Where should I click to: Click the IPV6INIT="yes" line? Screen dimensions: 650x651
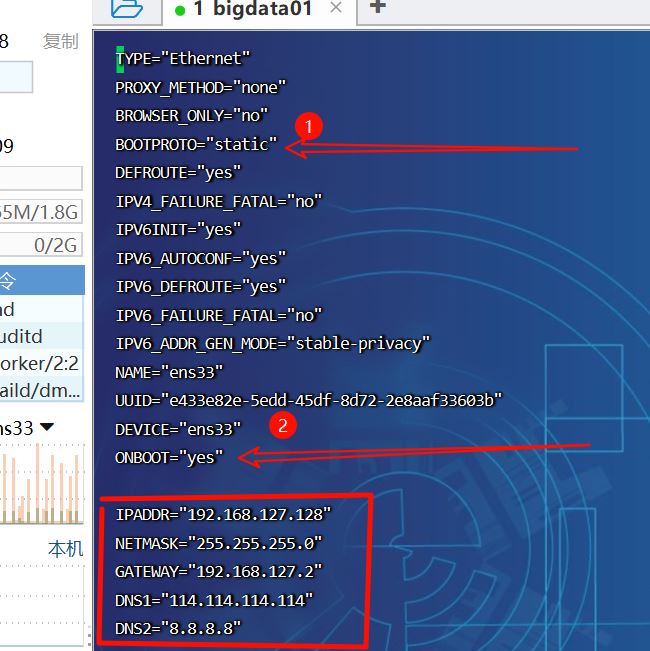click(178, 230)
